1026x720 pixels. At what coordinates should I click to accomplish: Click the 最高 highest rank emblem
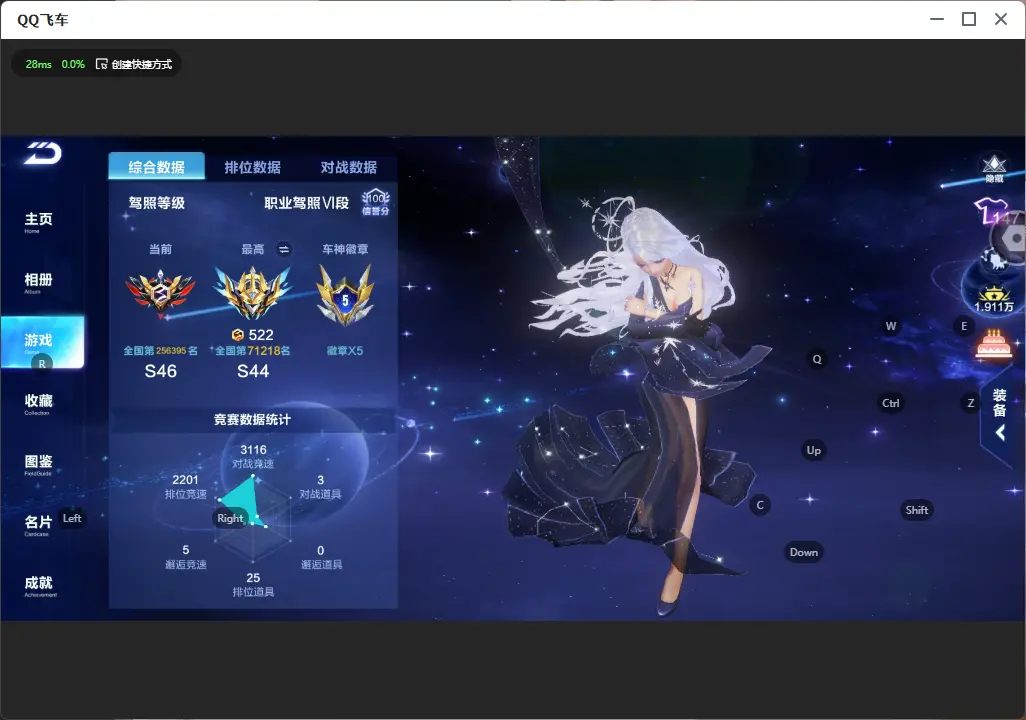pos(253,292)
